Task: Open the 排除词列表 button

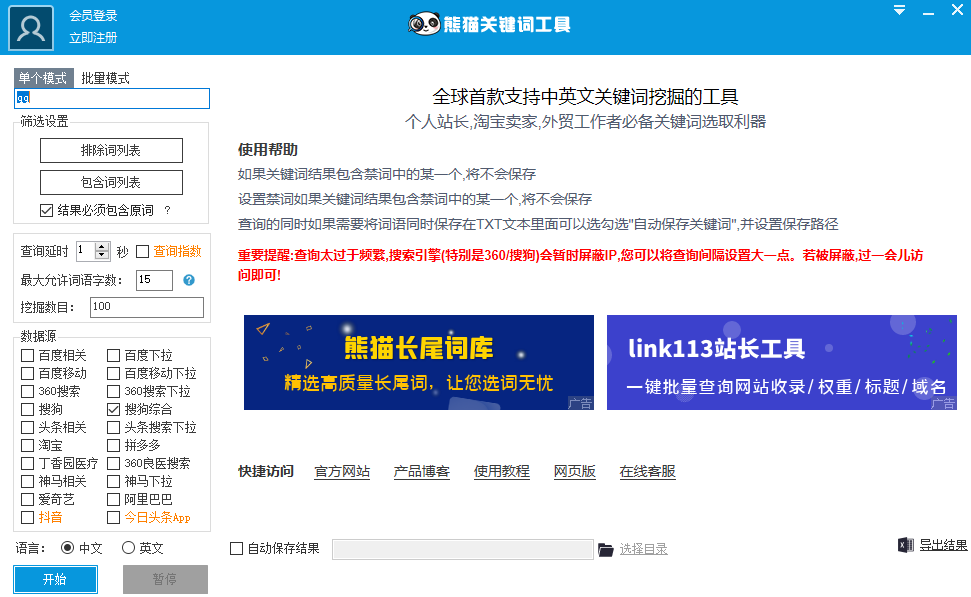Action: pyautogui.click(x=111, y=150)
